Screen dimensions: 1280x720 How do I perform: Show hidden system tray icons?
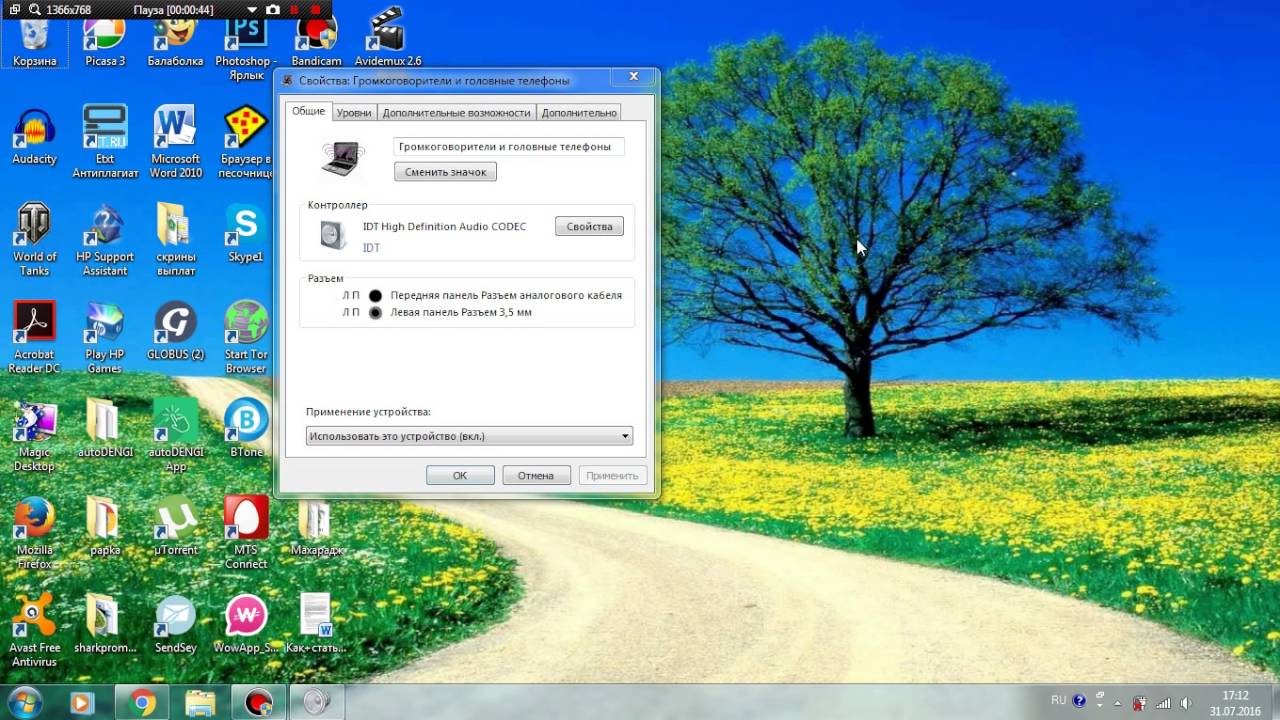coord(1118,703)
